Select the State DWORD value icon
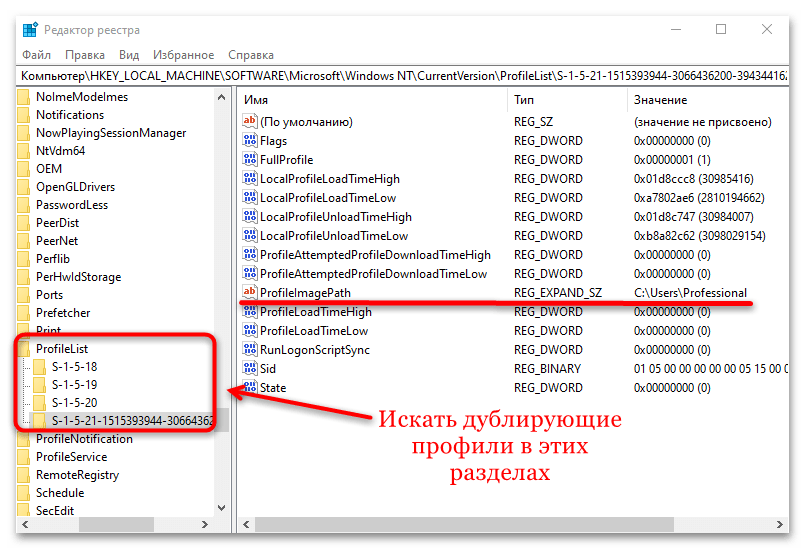 [250, 388]
